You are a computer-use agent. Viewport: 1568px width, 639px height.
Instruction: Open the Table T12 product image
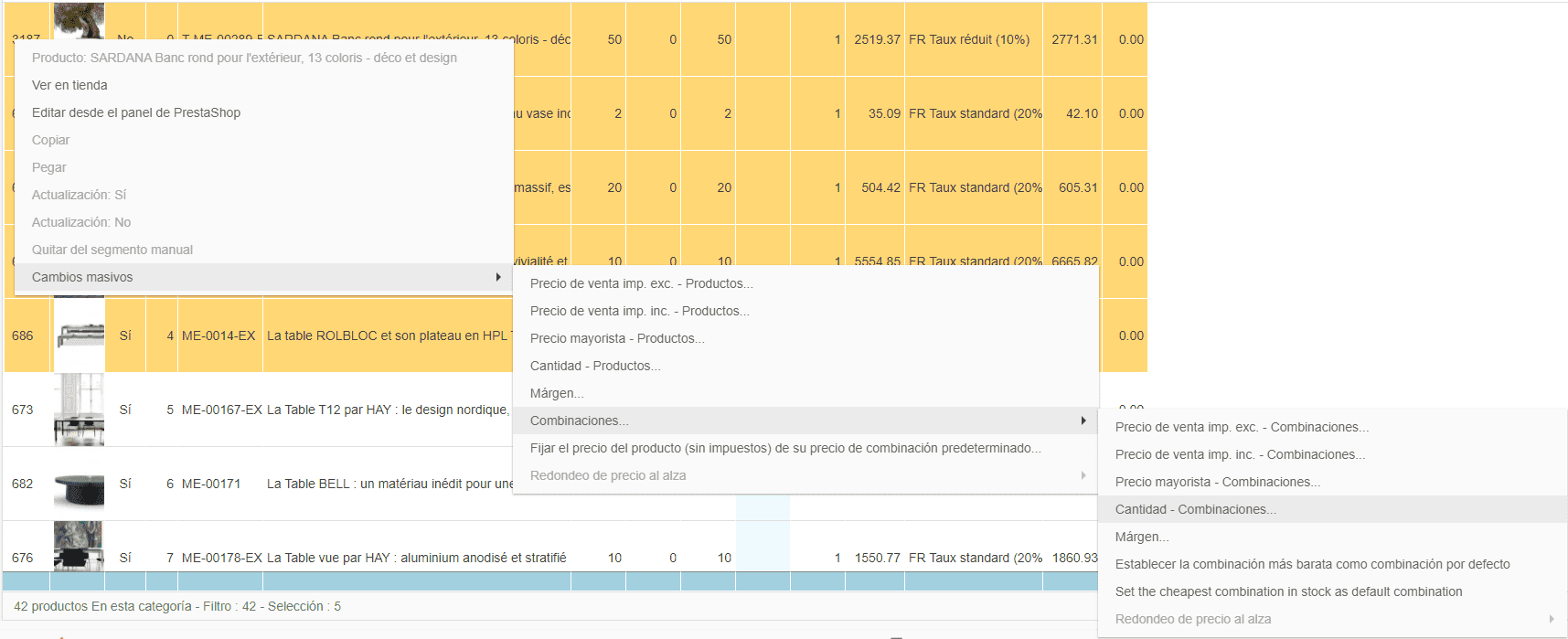click(79, 410)
